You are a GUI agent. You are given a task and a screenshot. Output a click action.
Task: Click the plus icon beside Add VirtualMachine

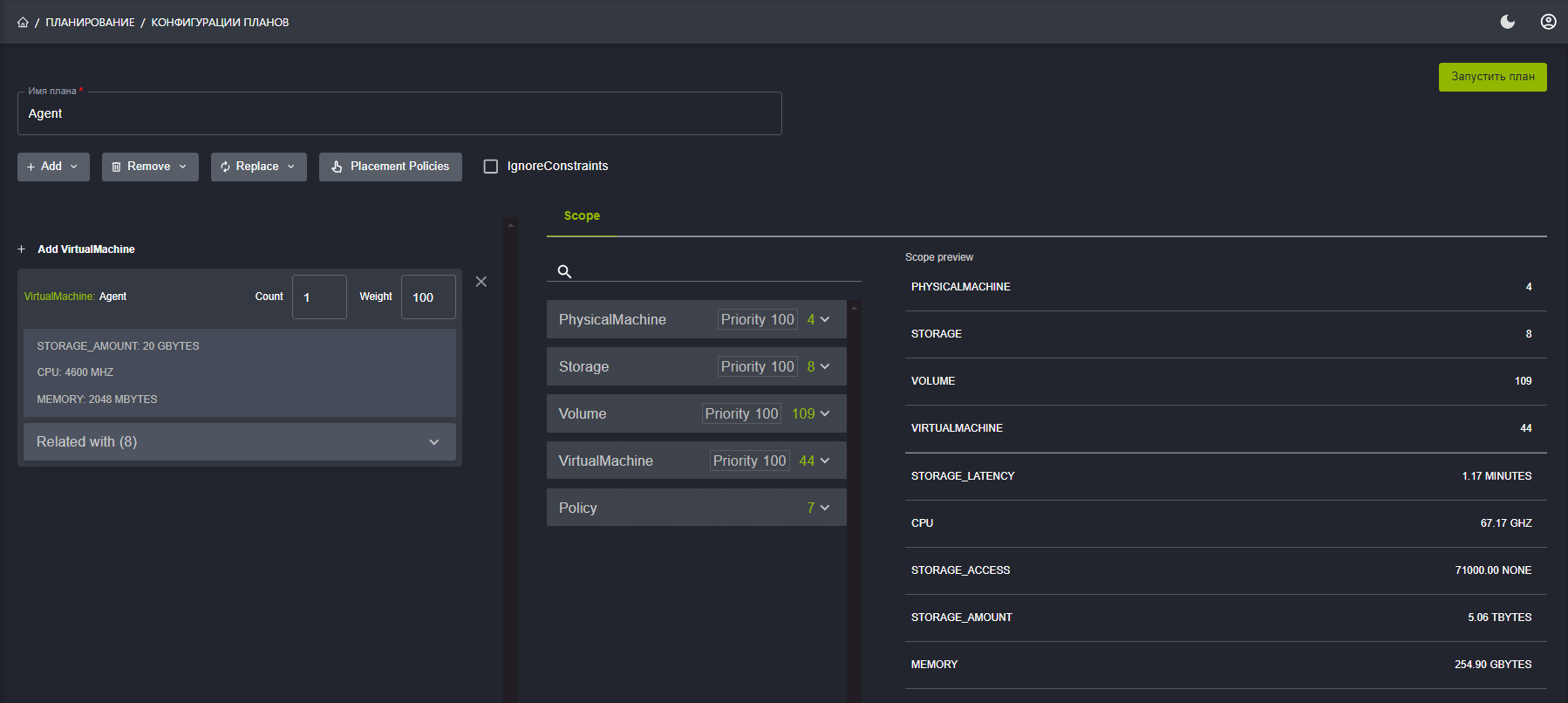click(x=22, y=249)
